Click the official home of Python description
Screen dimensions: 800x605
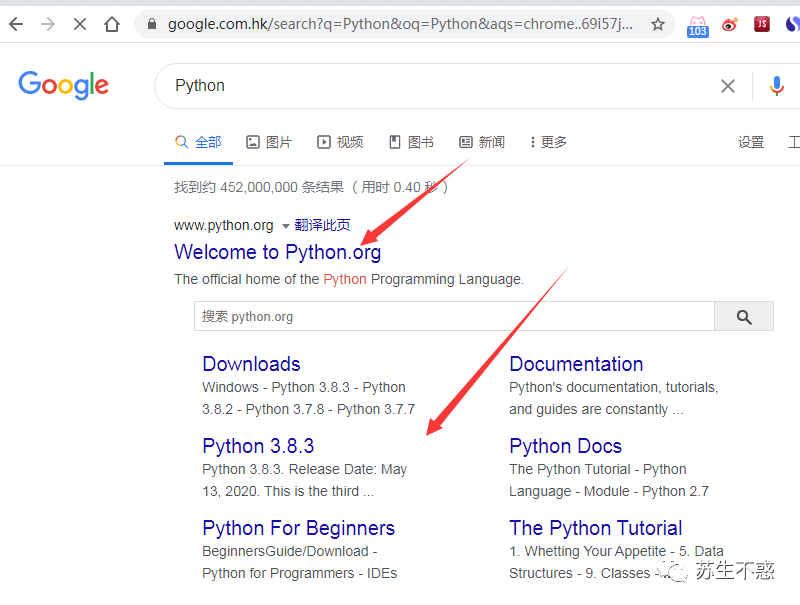pos(349,280)
